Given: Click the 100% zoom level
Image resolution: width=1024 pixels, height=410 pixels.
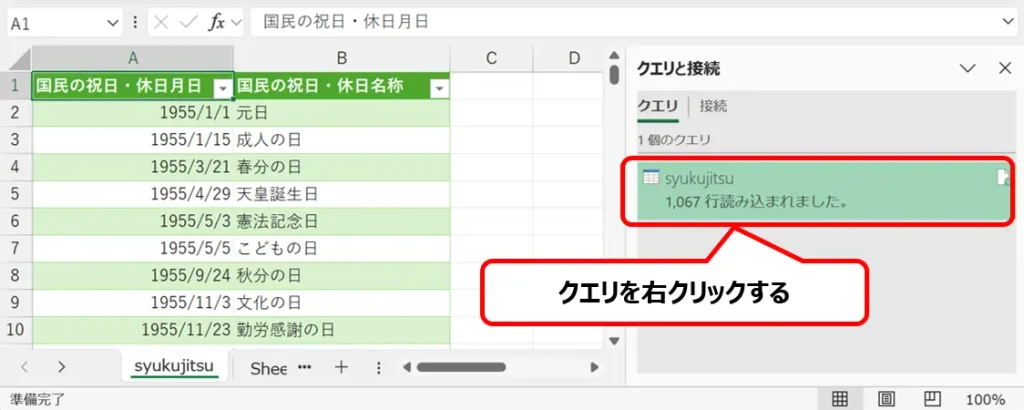Looking at the screenshot, I should [985, 399].
